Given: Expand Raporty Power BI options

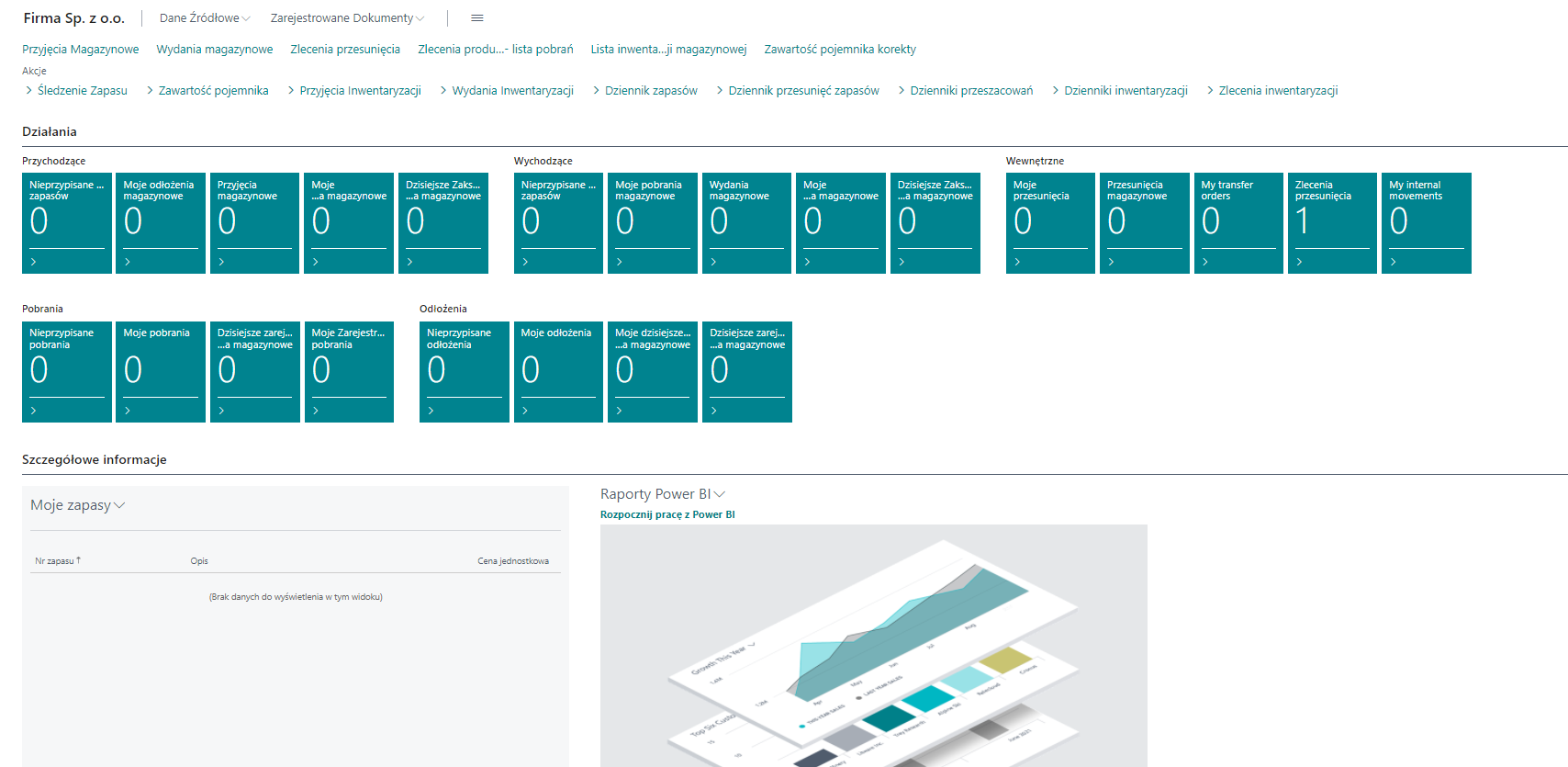Looking at the screenshot, I should tap(719, 494).
